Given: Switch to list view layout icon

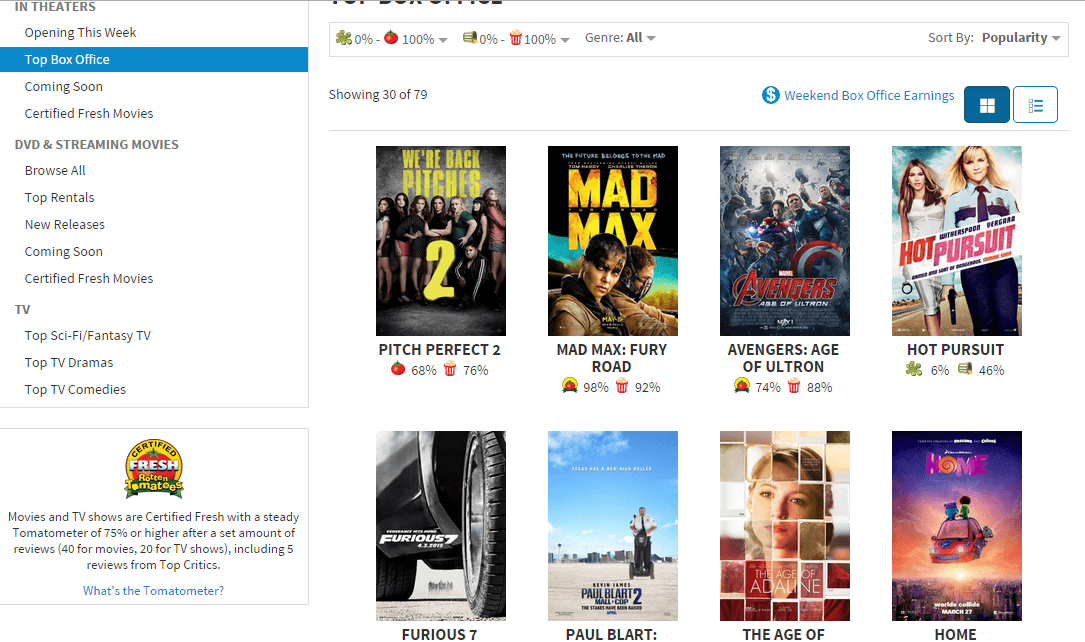Looking at the screenshot, I should pyautogui.click(x=1035, y=105).
